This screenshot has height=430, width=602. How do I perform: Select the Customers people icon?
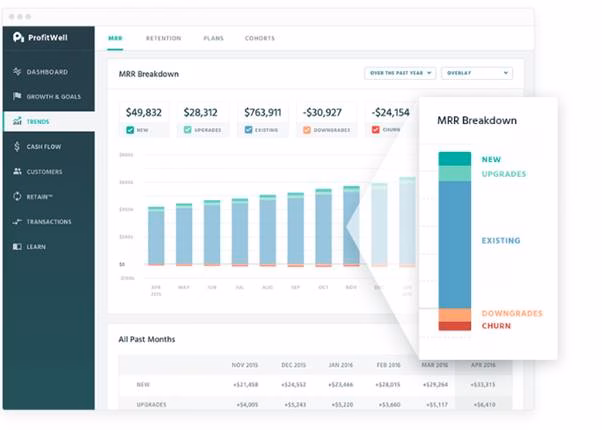pyautogui.click(x=17, y=172)
